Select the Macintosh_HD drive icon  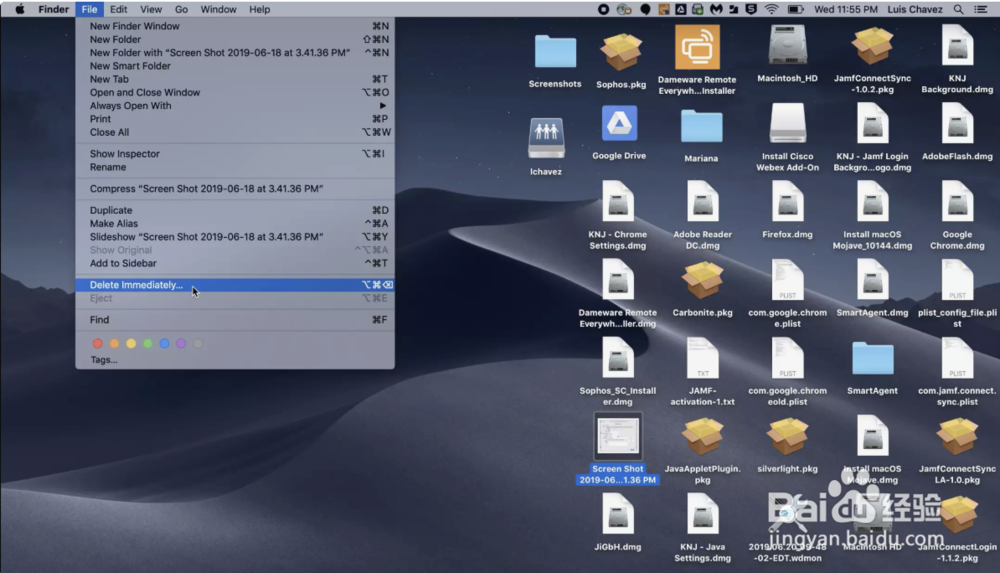787,46
